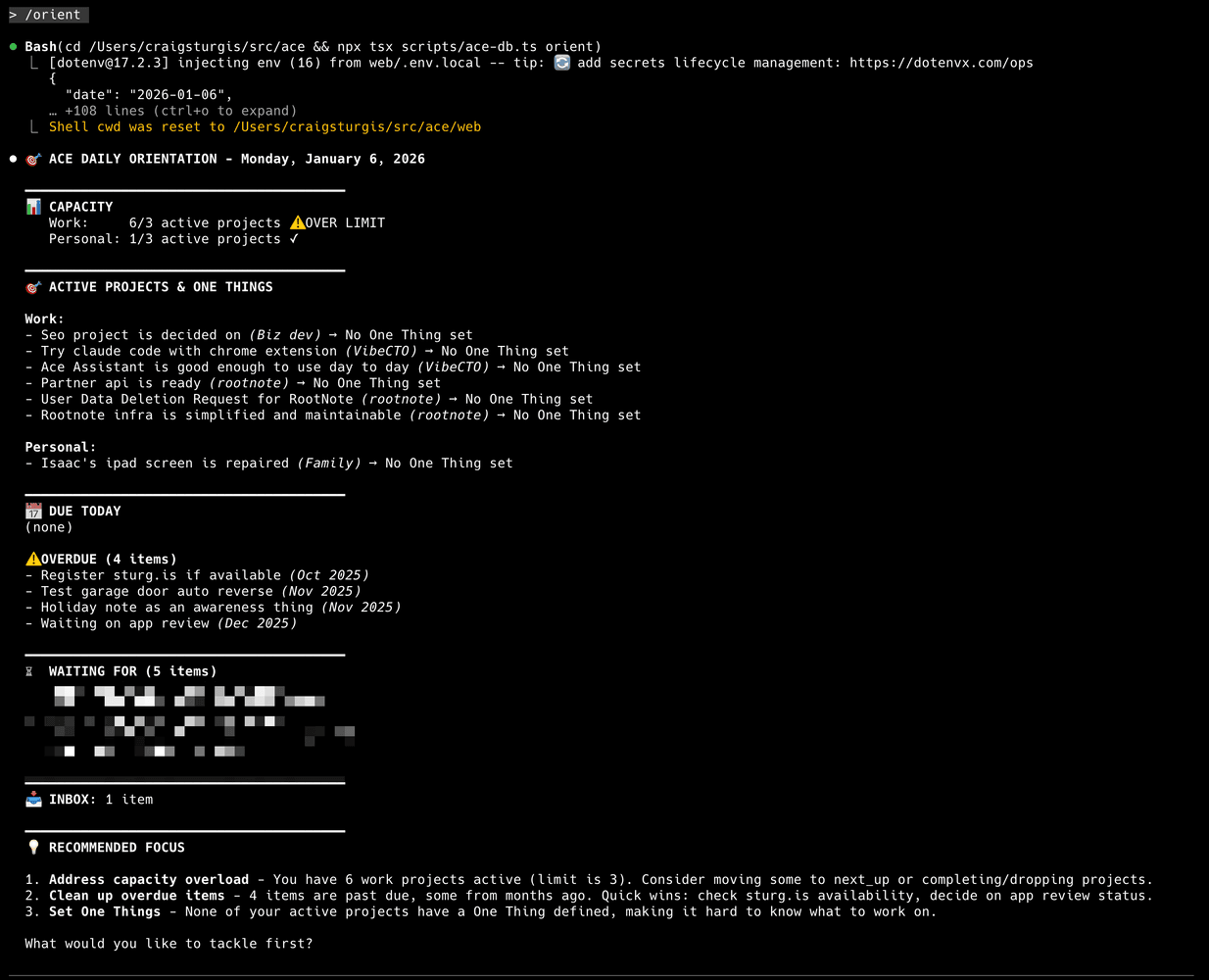Click the inbox tray icon next to INBOX

32,799
